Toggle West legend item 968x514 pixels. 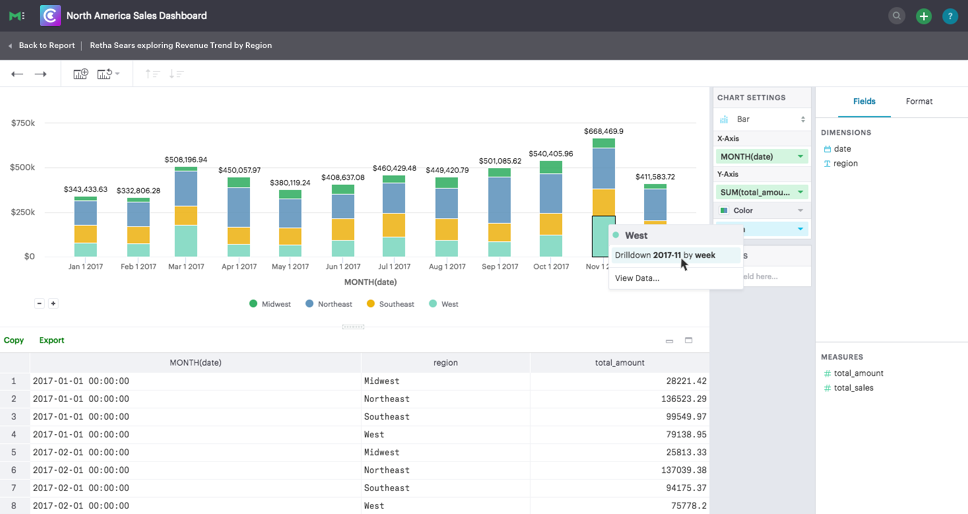point(443,304)
